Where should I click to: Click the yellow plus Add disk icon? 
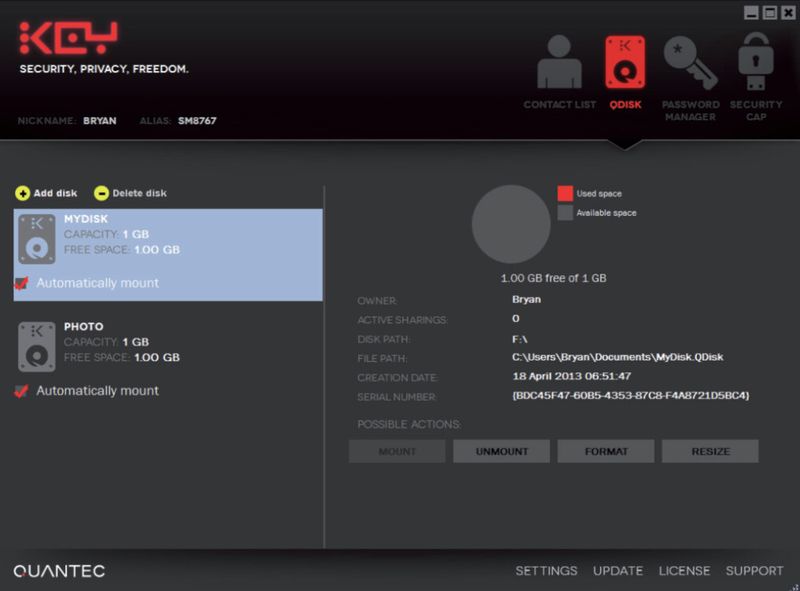tap(22, 193)
